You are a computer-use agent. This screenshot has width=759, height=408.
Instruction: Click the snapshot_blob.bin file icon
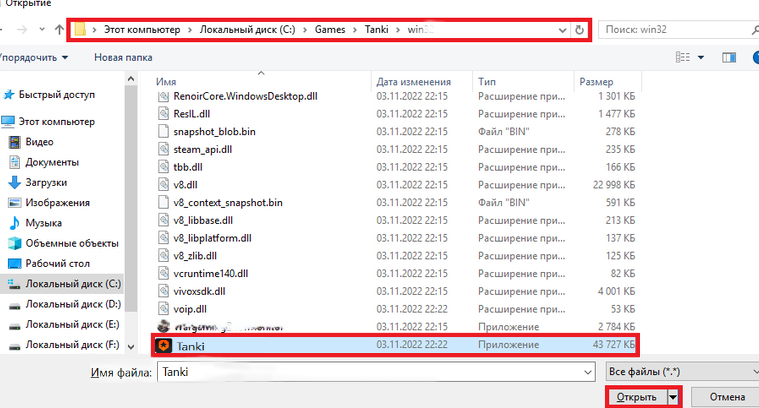(164, 132)
